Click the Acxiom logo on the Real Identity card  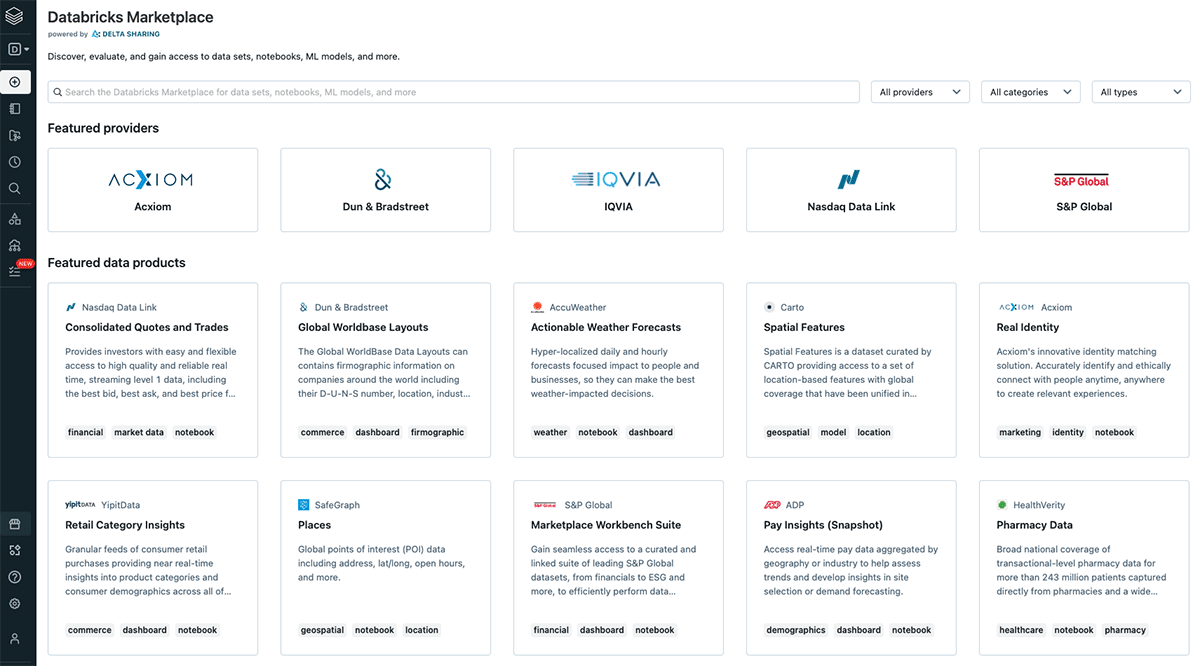coord(1016,307)
